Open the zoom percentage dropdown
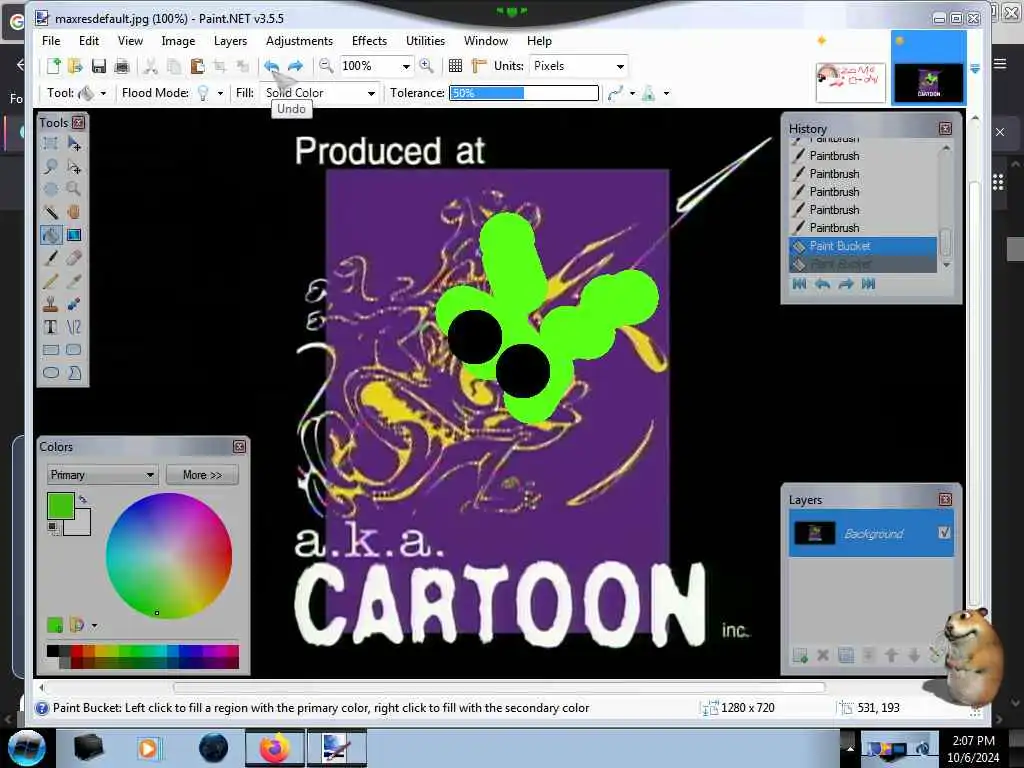 (x=406, y=66)
